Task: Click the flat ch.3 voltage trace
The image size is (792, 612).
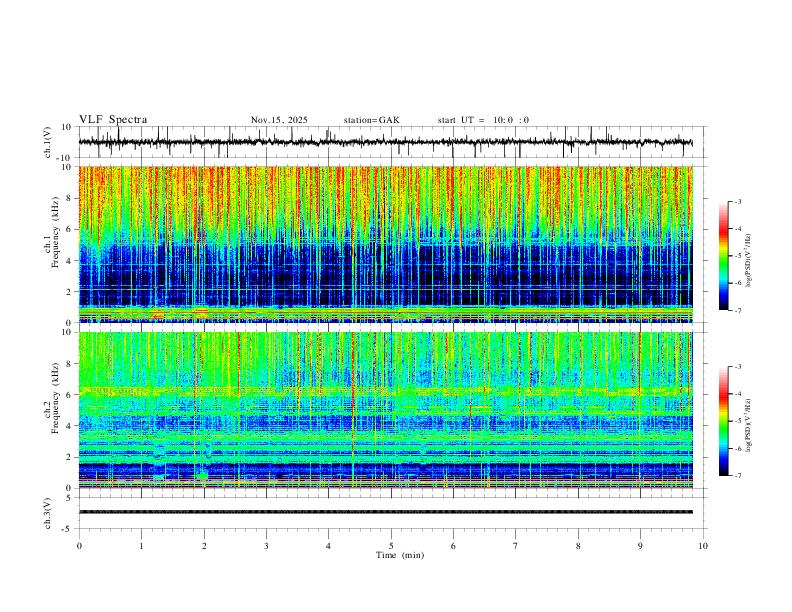Action: click(x=385, y=512)
